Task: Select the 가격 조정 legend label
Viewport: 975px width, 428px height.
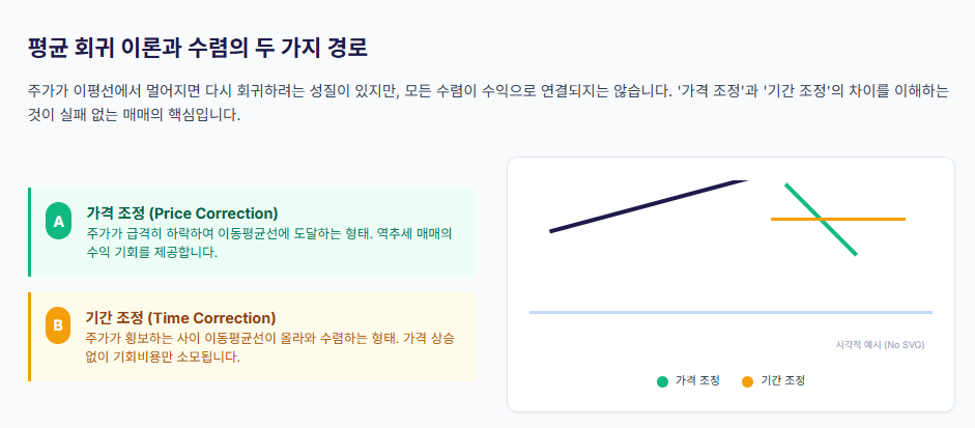Action: [697, 381]
